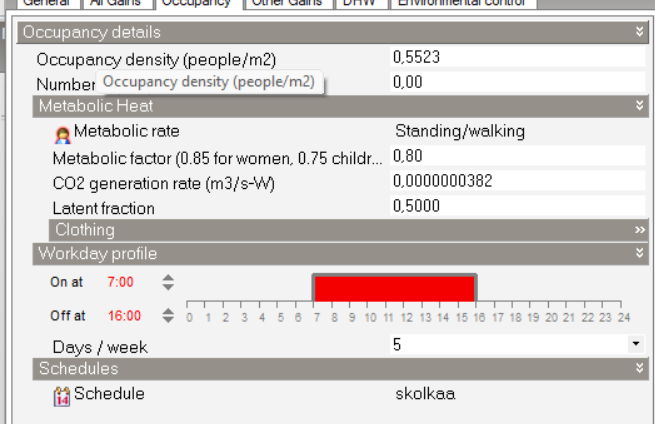Click the On at 7:00 time value

click(120, 282)
